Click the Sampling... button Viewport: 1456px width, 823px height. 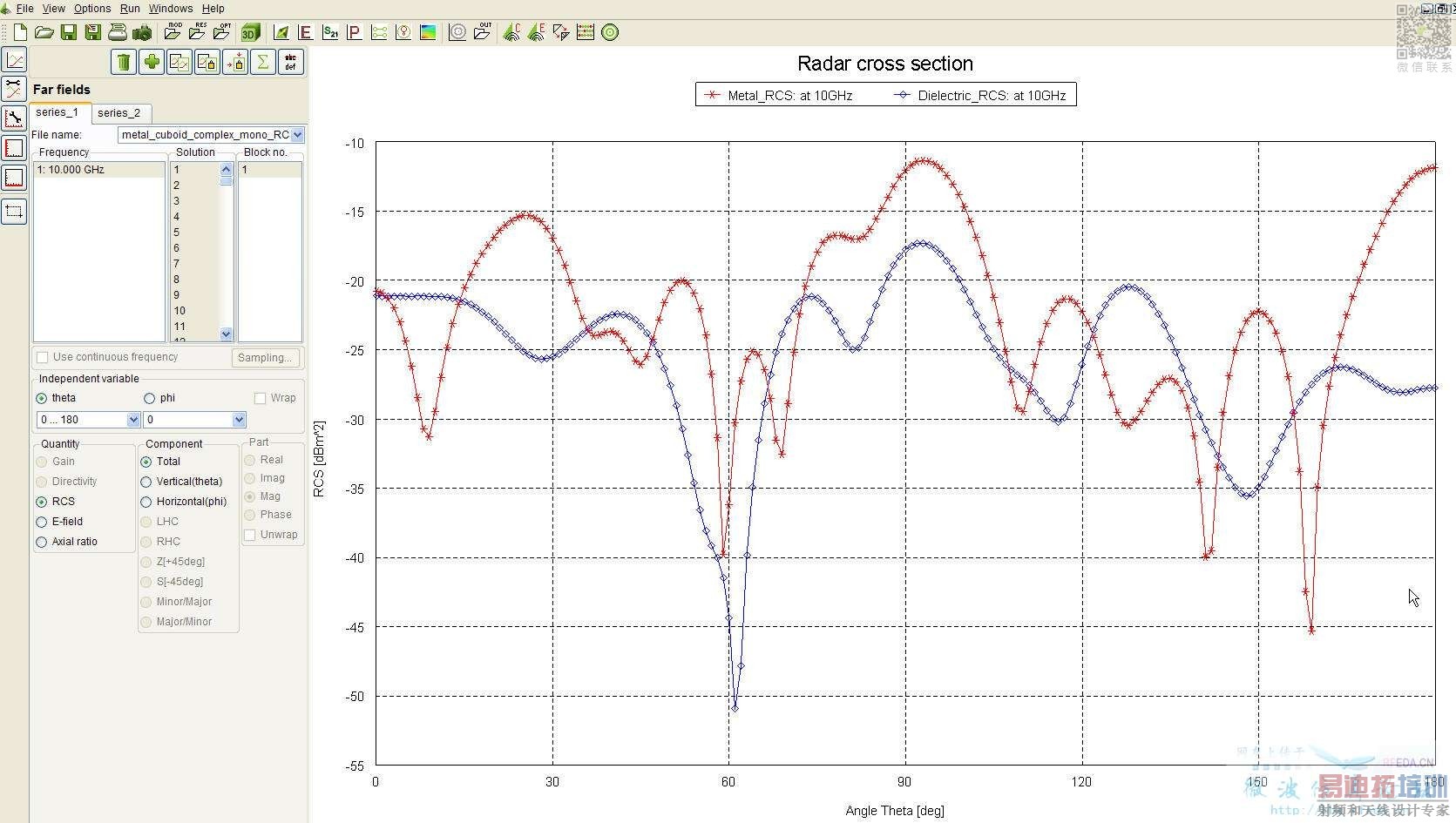coord(265,357)
